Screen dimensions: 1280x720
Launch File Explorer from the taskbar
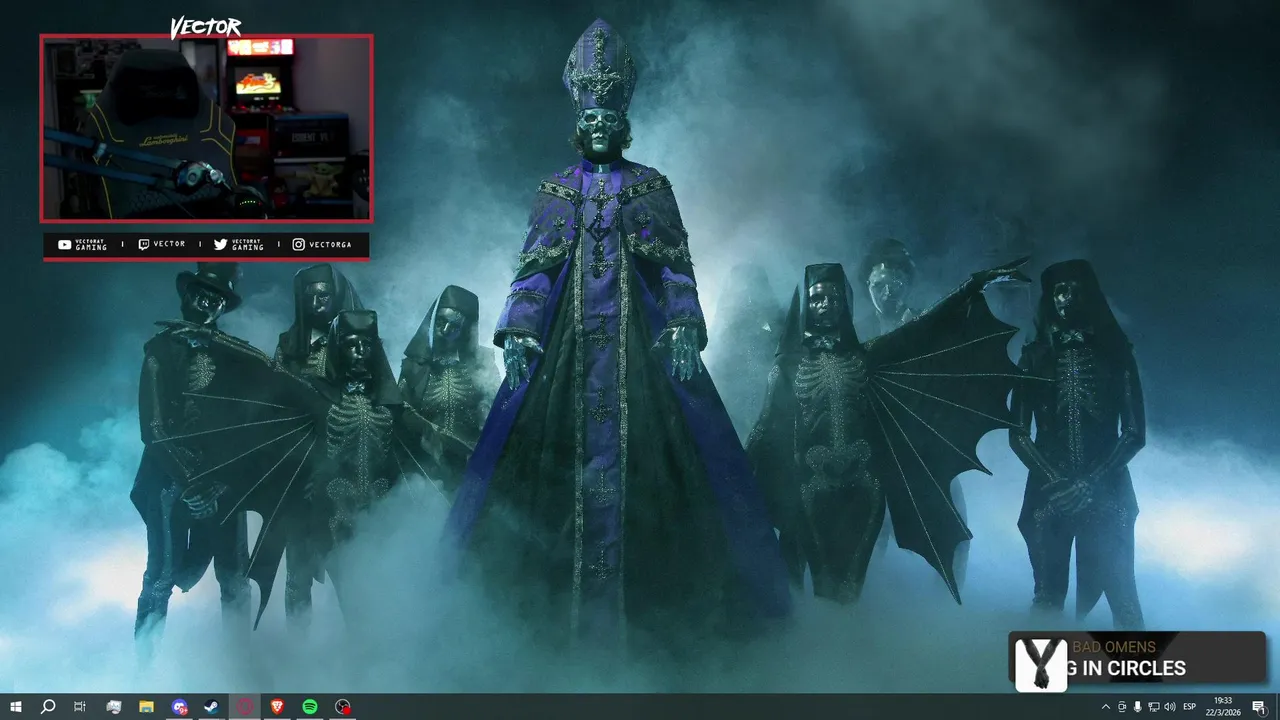(146, 707)
